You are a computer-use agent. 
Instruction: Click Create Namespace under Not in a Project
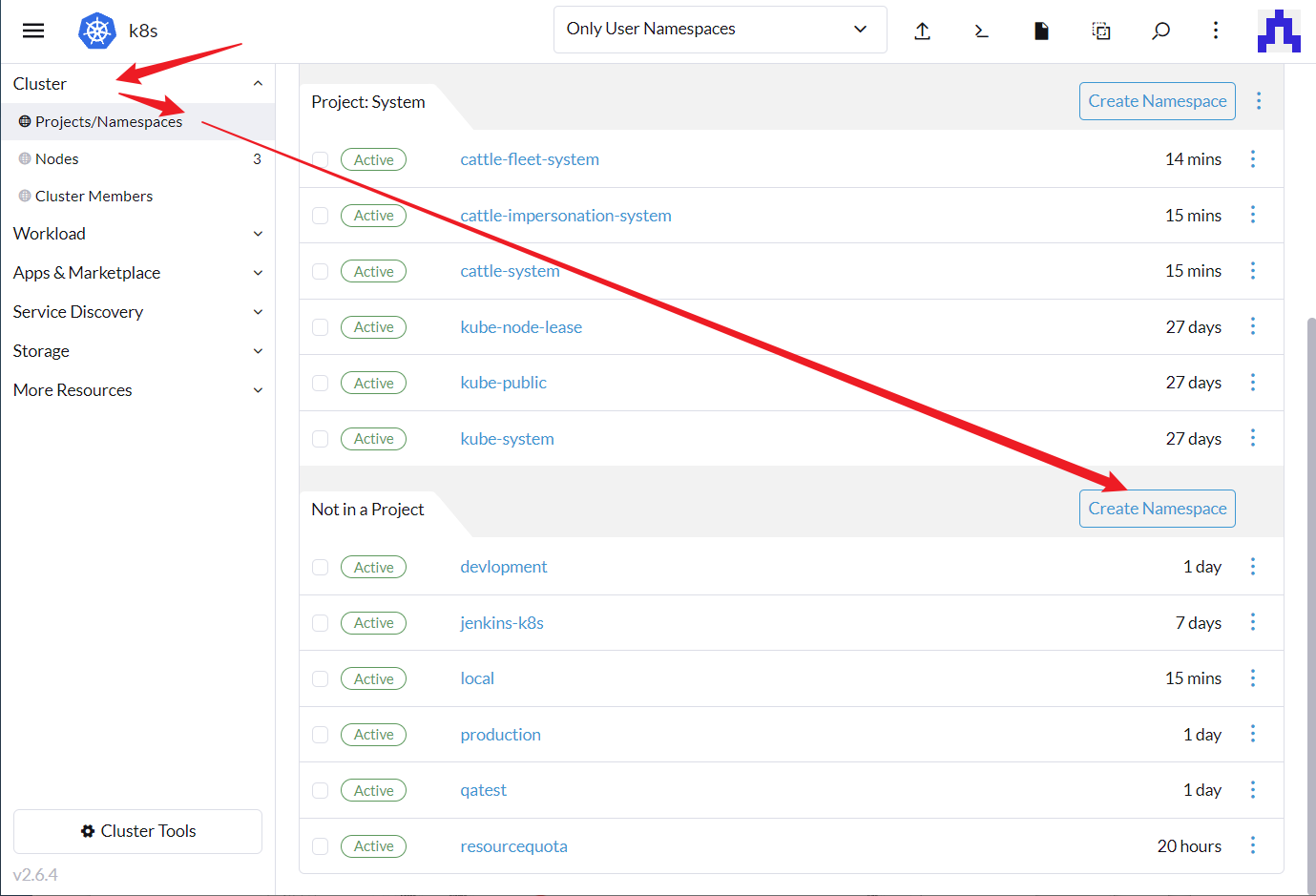click(x=1157, y=509)
